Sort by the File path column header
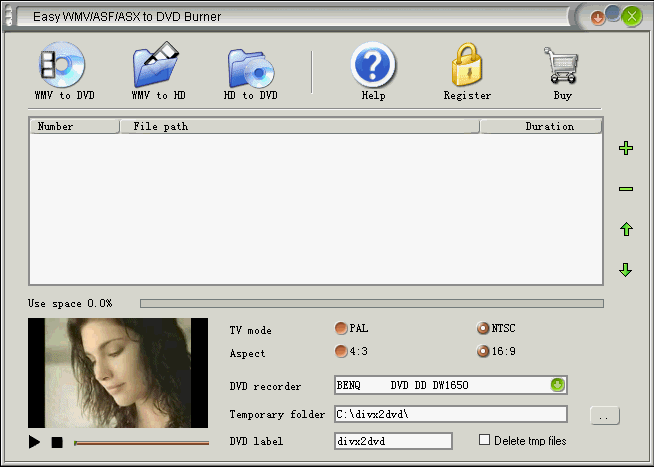The height and width of the screenshot is (467, 654). point(299,126)
